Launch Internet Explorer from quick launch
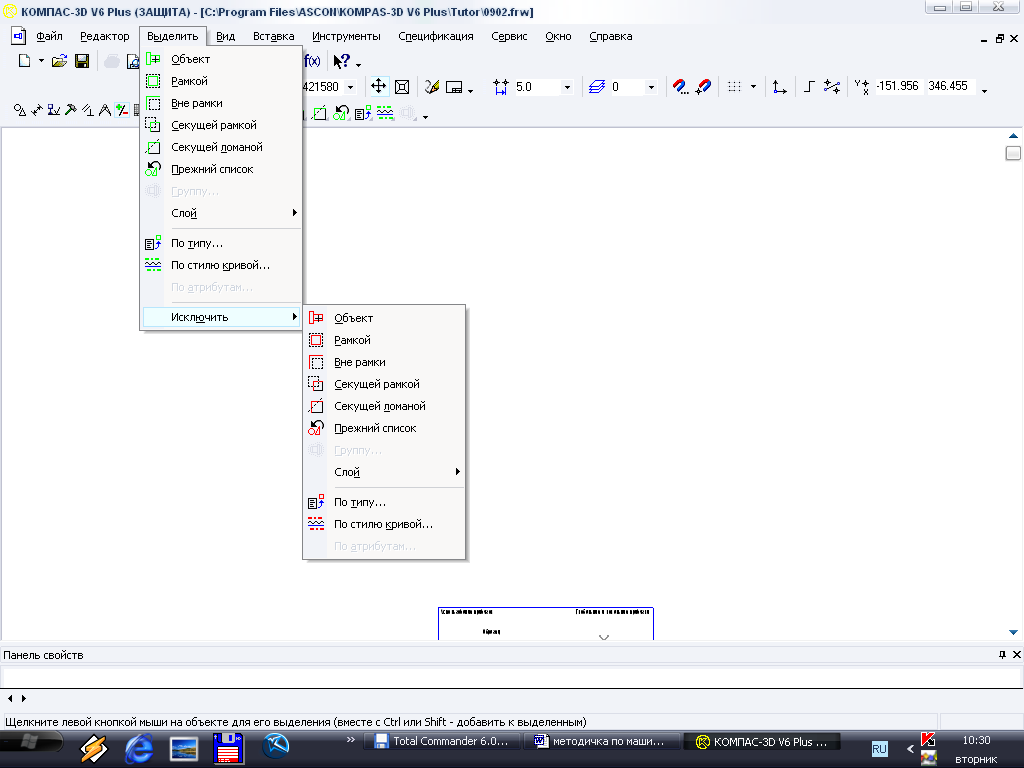Screen dimensions: 1024x768 pyautogui.click(x=138, y=748)
